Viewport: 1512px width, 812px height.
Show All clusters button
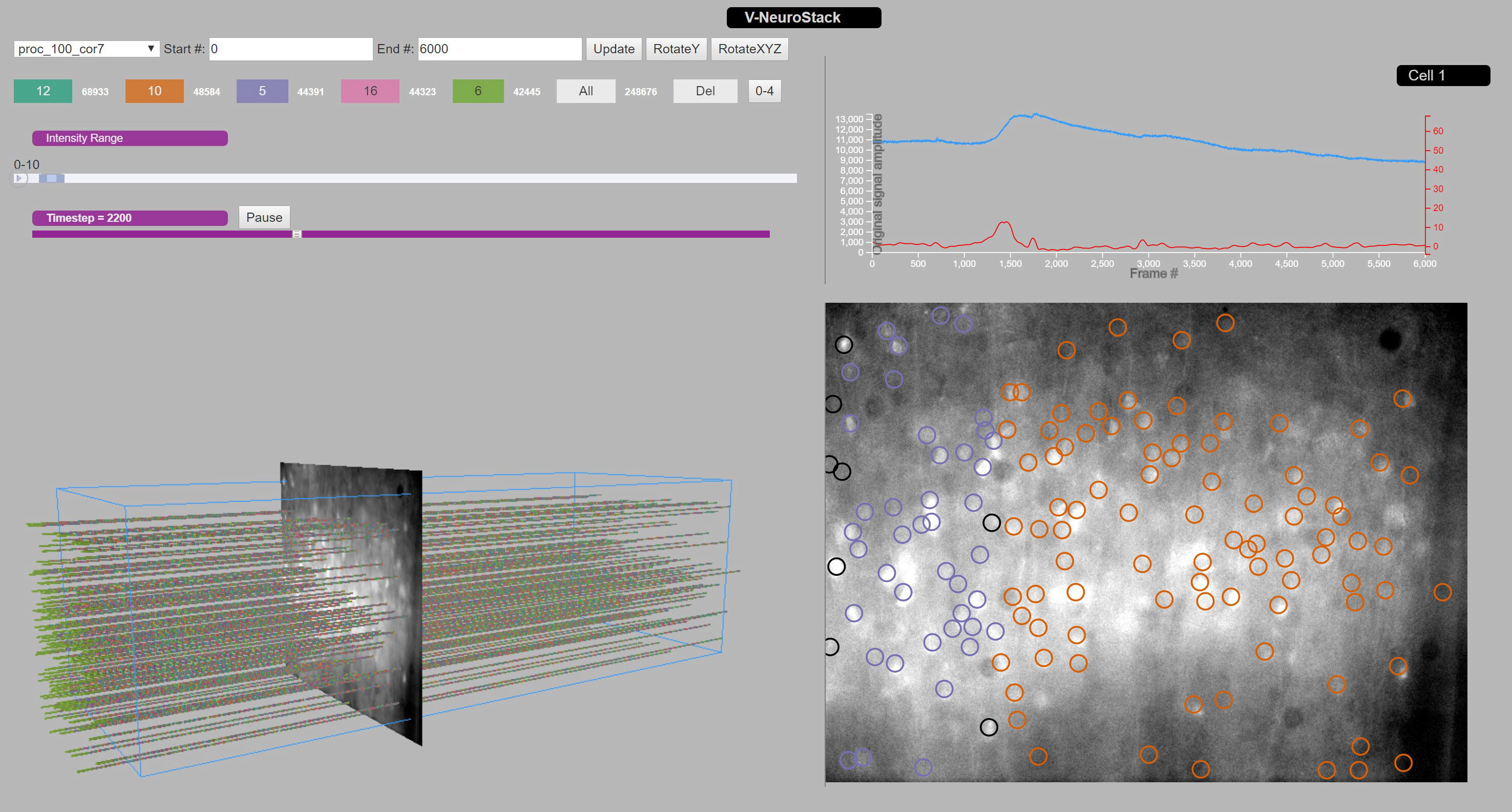(586, 91)
